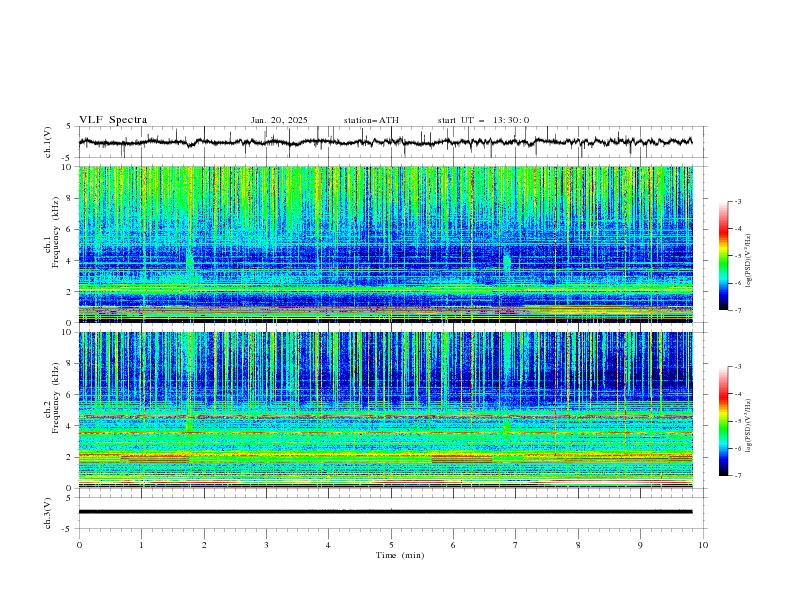The height and width of the screenshot is (612, 792).
Task: Click the "start UT = 13:30:0" header text
Action: (483, 120)
